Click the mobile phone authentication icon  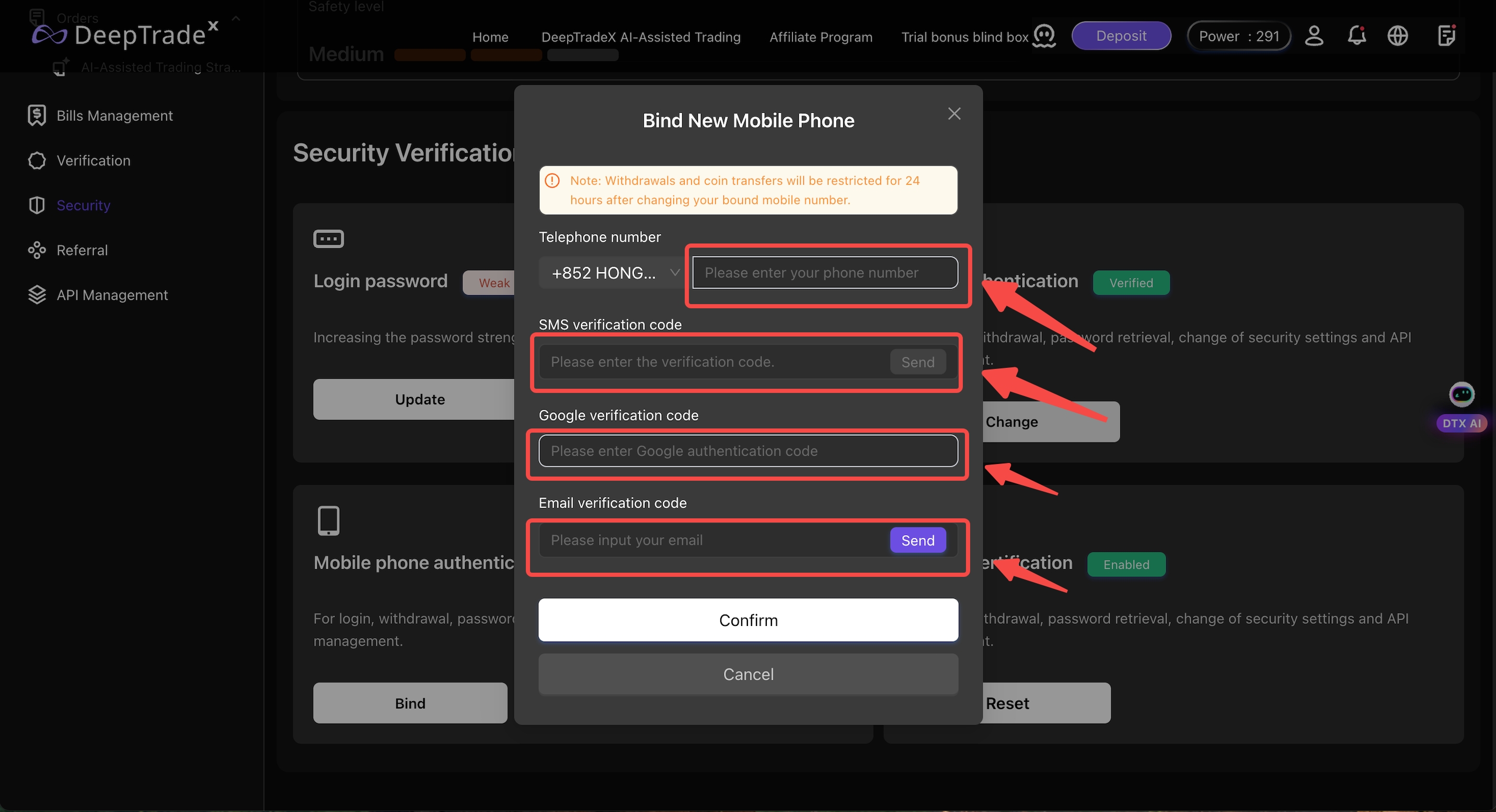pos(329,520)
